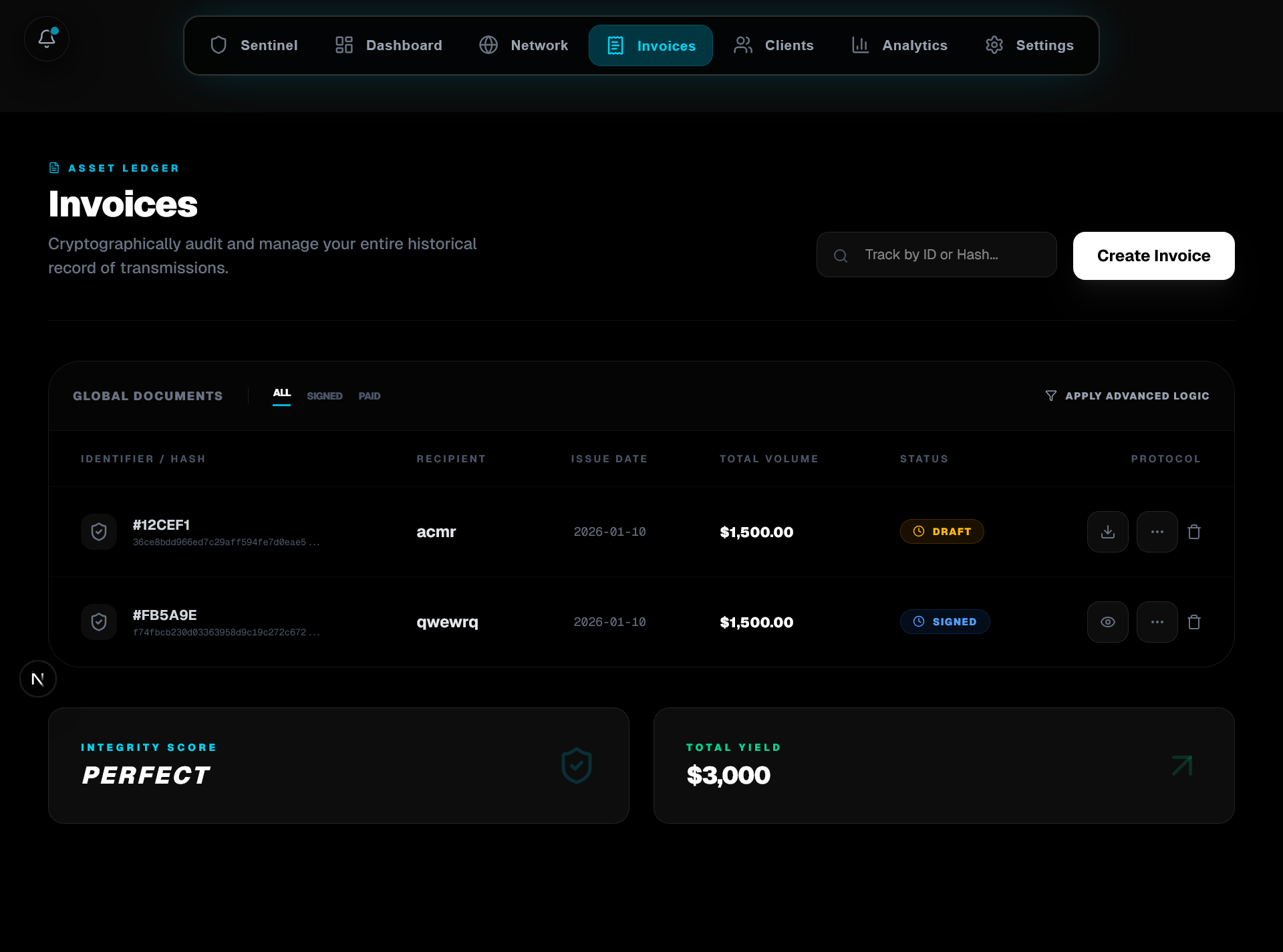Open more options for invoice #FB5A9E
The image size is (1283, 952).
point(1157,622)
